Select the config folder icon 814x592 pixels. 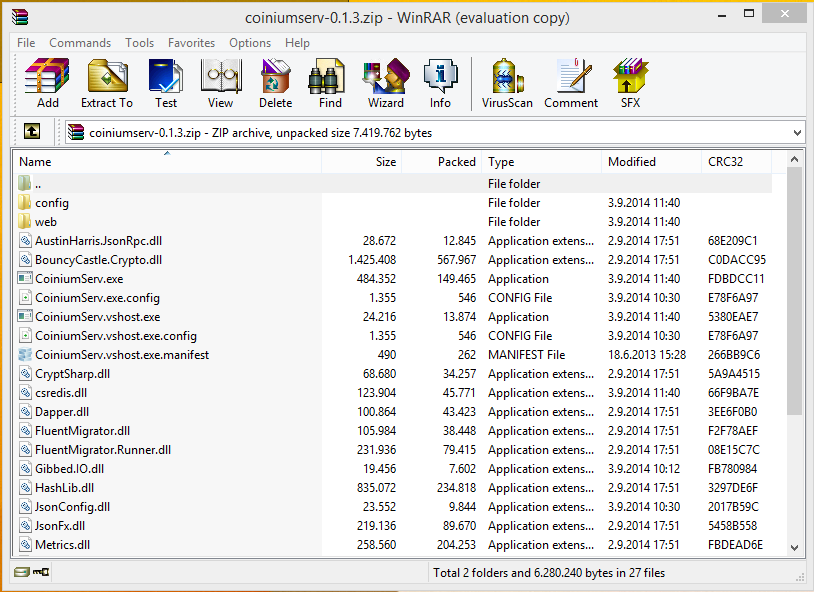click(24, 203)
